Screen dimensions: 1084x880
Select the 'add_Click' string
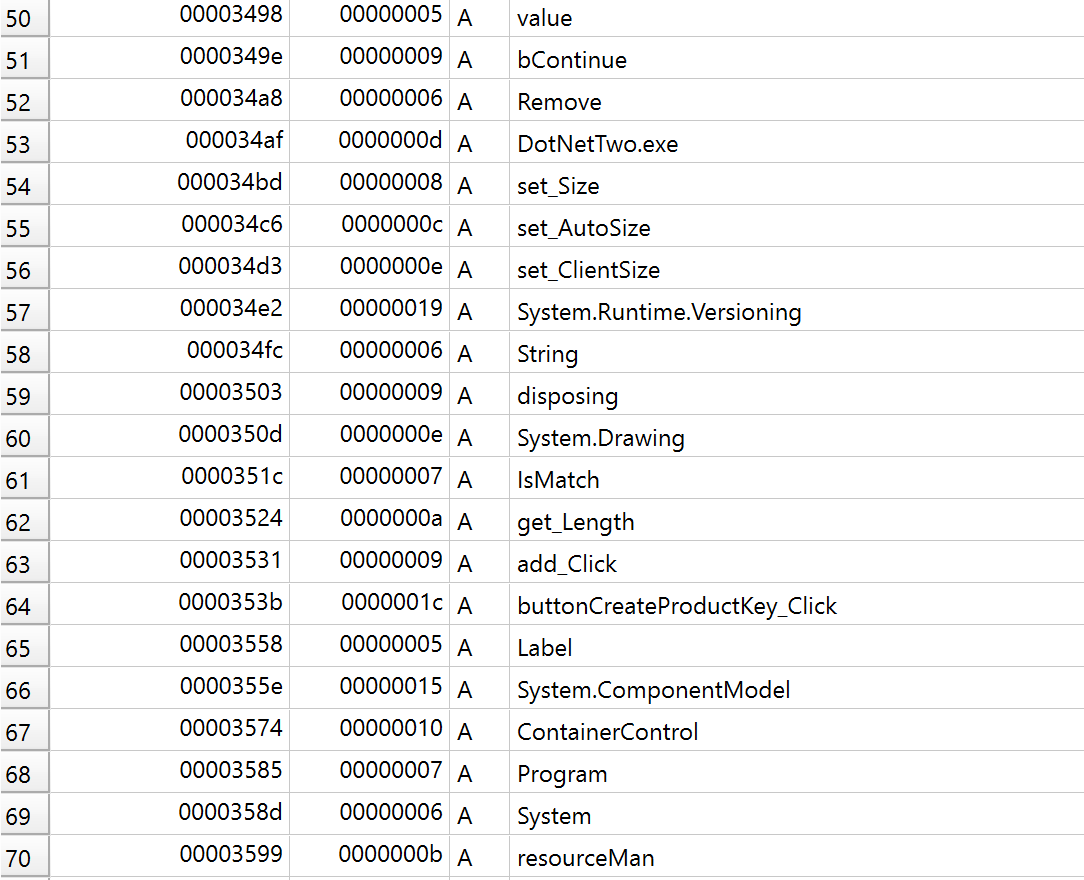click(x=567, y=564)
